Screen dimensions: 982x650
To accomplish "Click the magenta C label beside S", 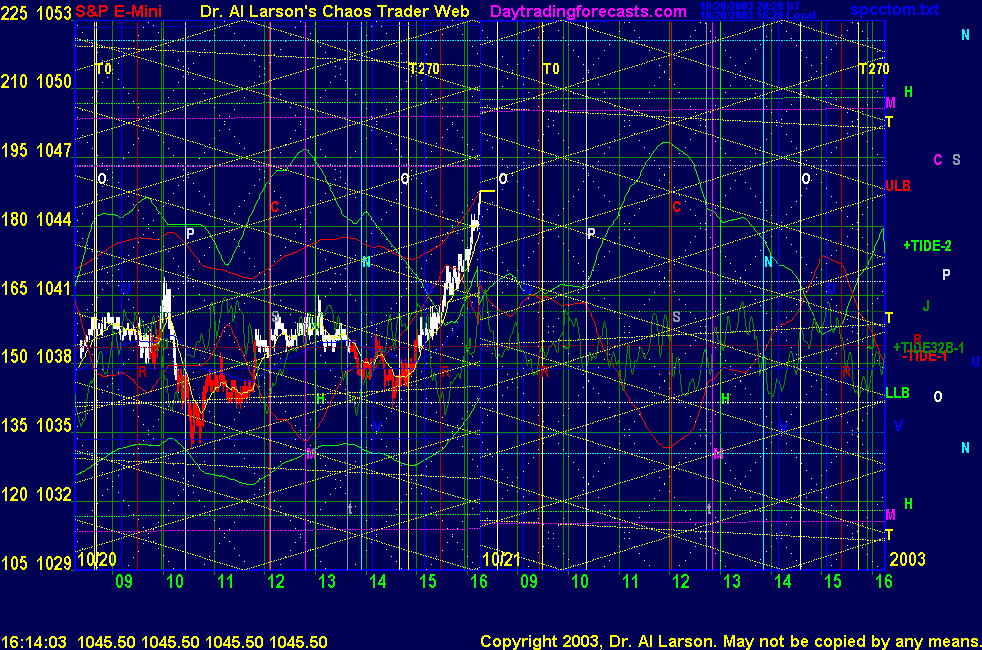I will 938,160.
